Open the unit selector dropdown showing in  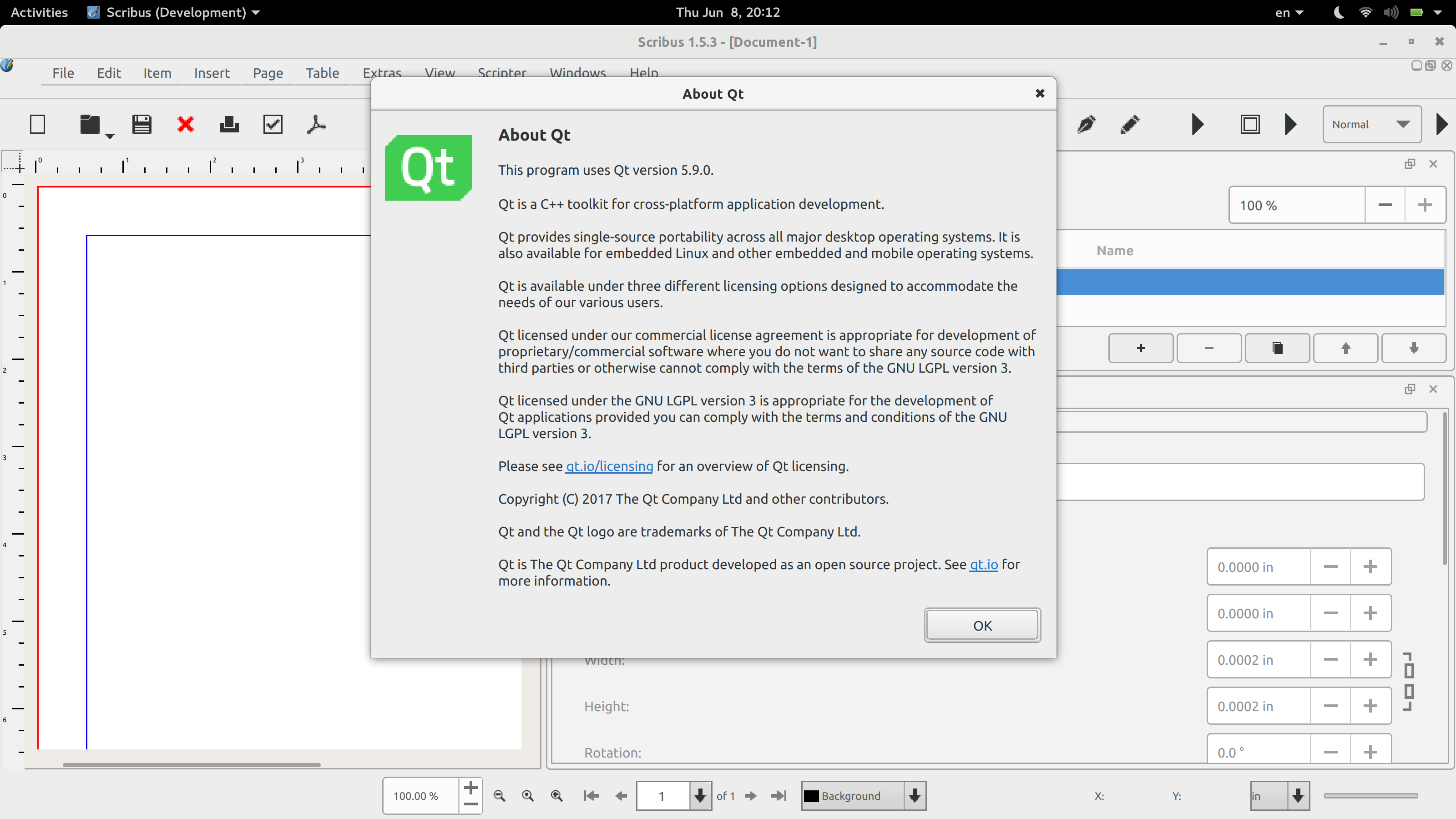pos(1298,796)
